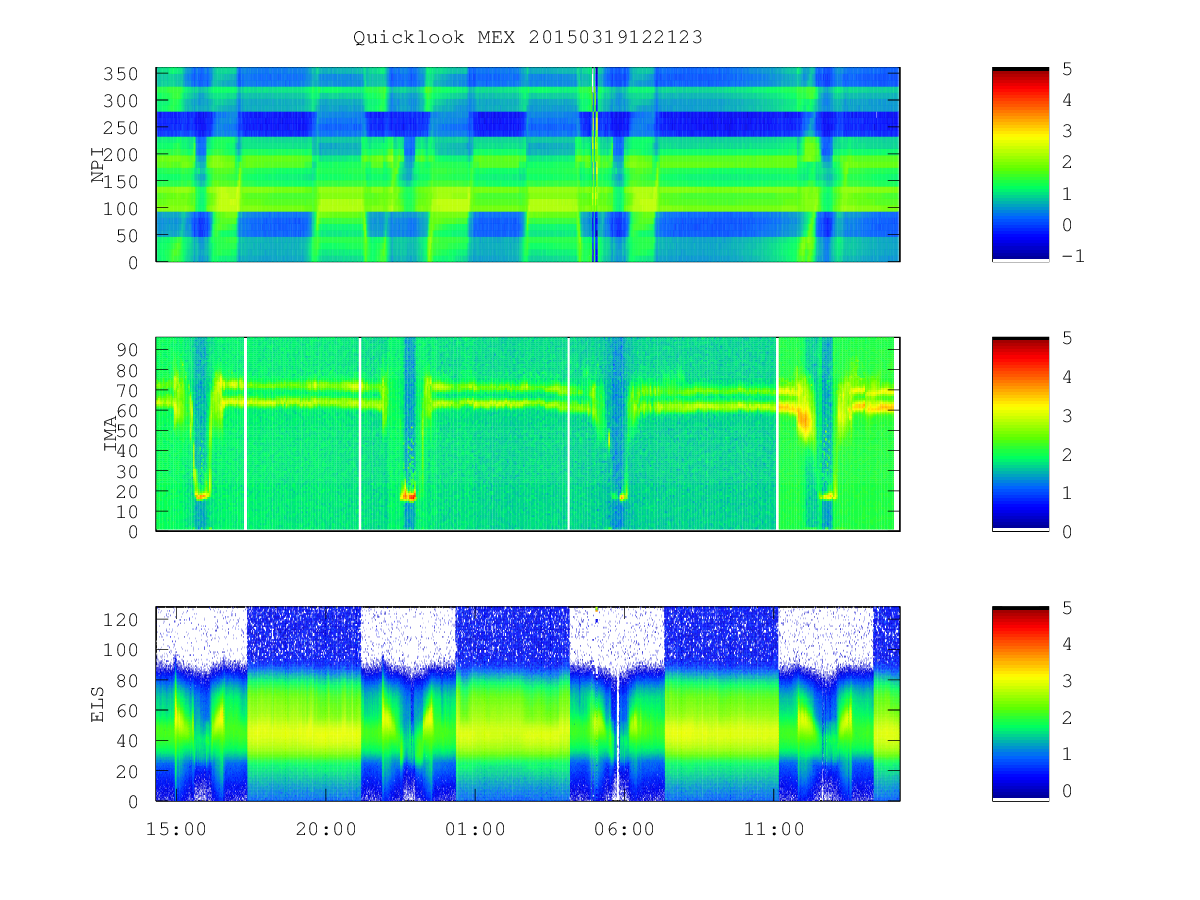Screen dimensions: 1200x900
Task: Click the "0" label on IMA color scale
Action: (1068, 532)
